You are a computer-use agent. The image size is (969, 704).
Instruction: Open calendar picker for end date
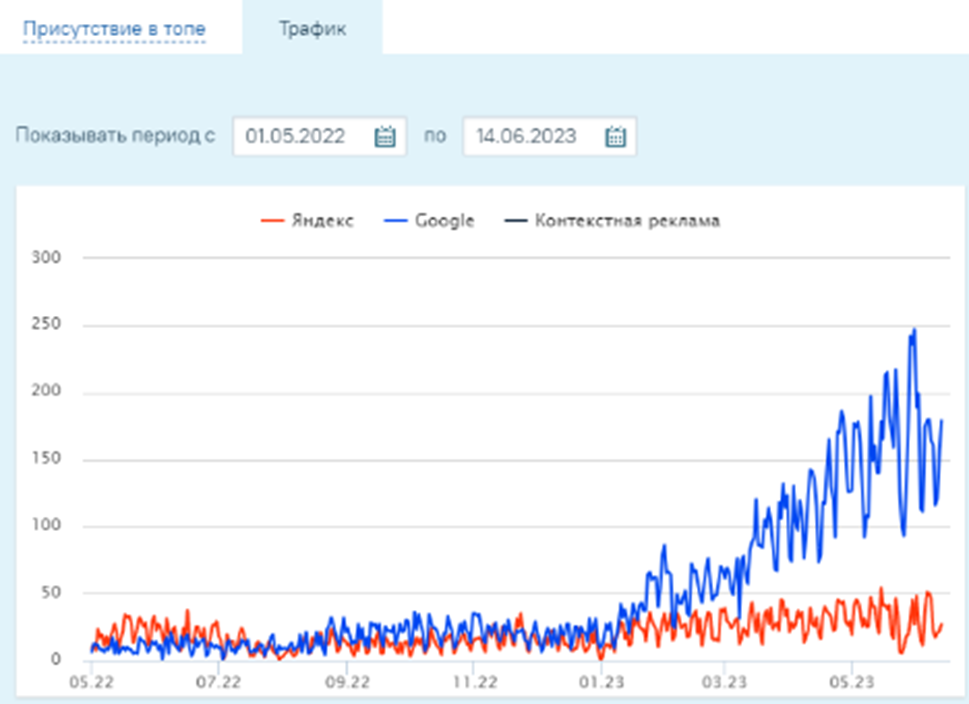pos(616,136)
